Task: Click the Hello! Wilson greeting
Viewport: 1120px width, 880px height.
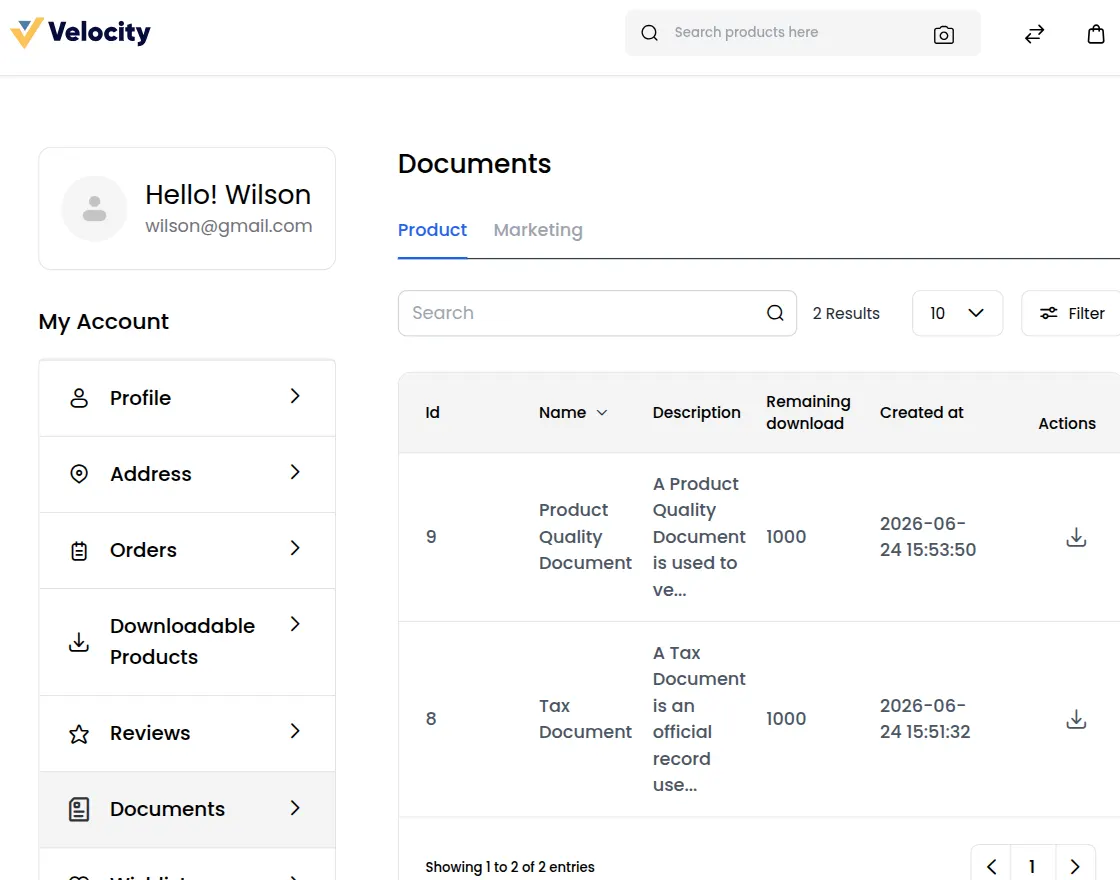Action: tap(228, 194)
